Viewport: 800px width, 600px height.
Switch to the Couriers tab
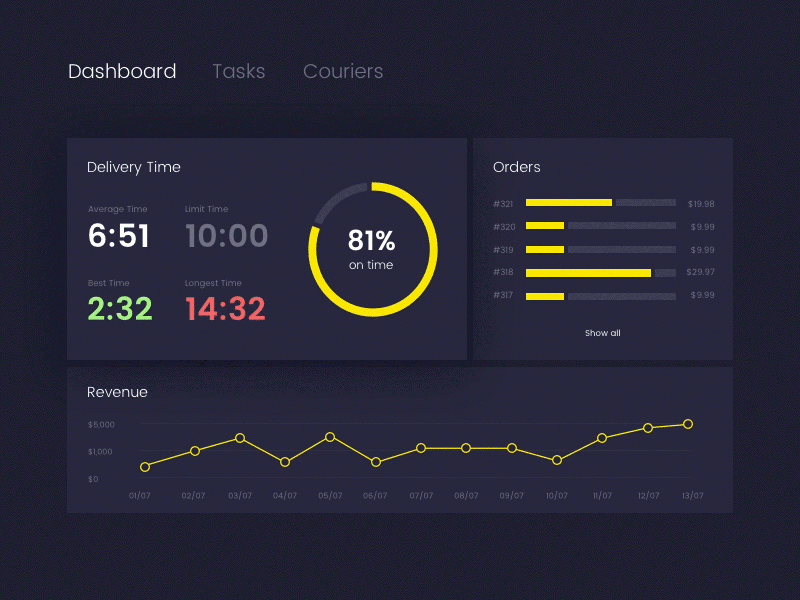tap(343, 71)
